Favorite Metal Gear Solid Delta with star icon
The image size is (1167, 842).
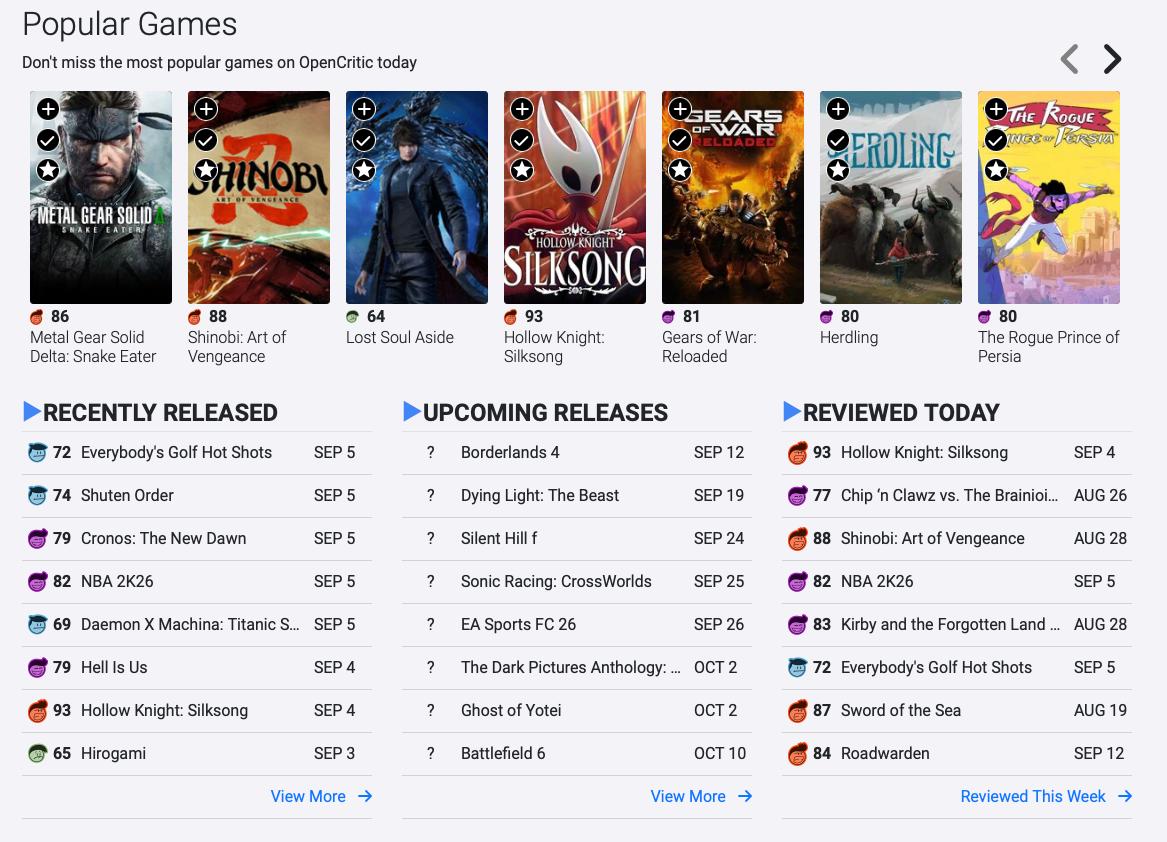pos(48,170)
